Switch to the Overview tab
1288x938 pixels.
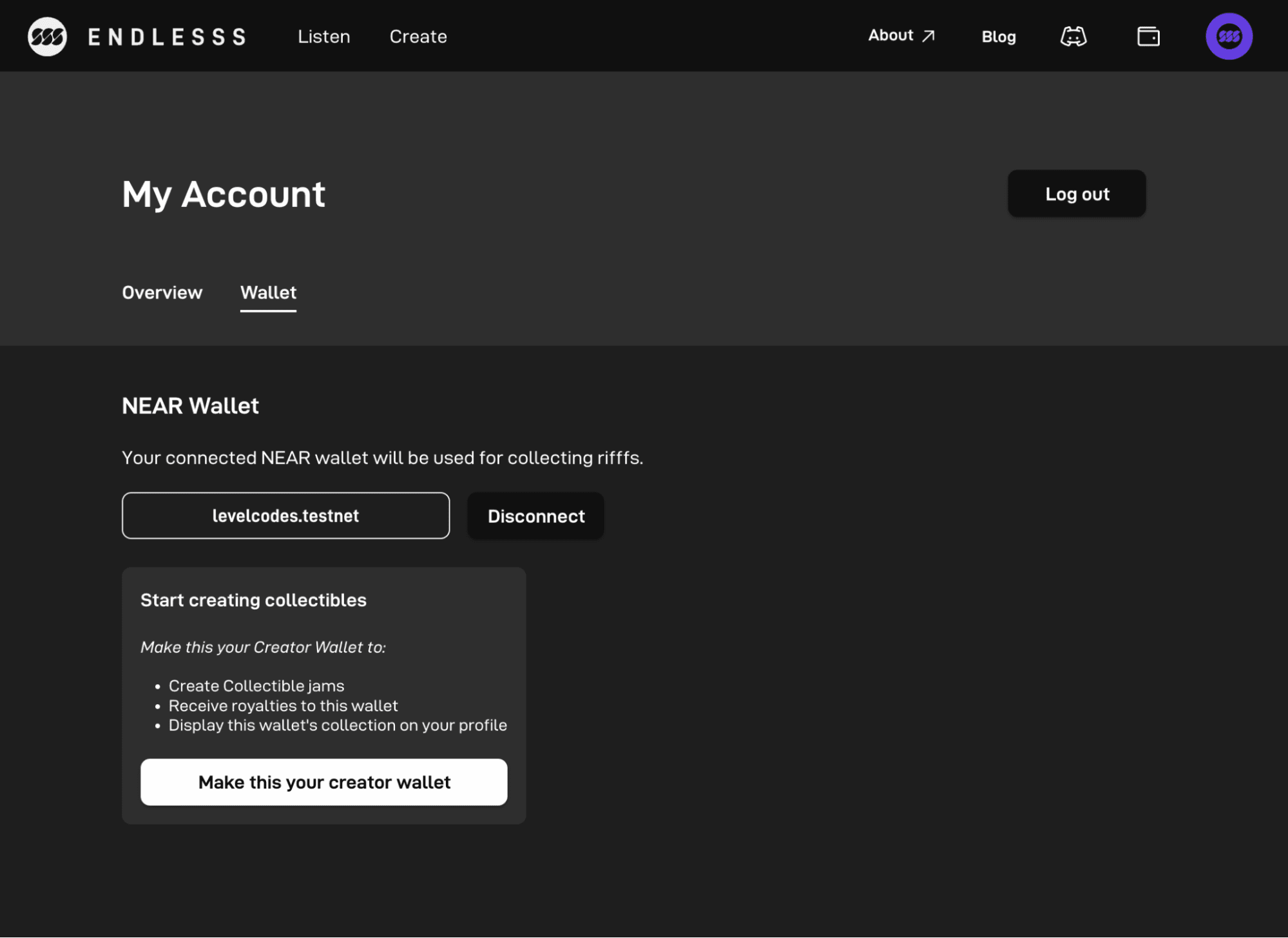162,292
